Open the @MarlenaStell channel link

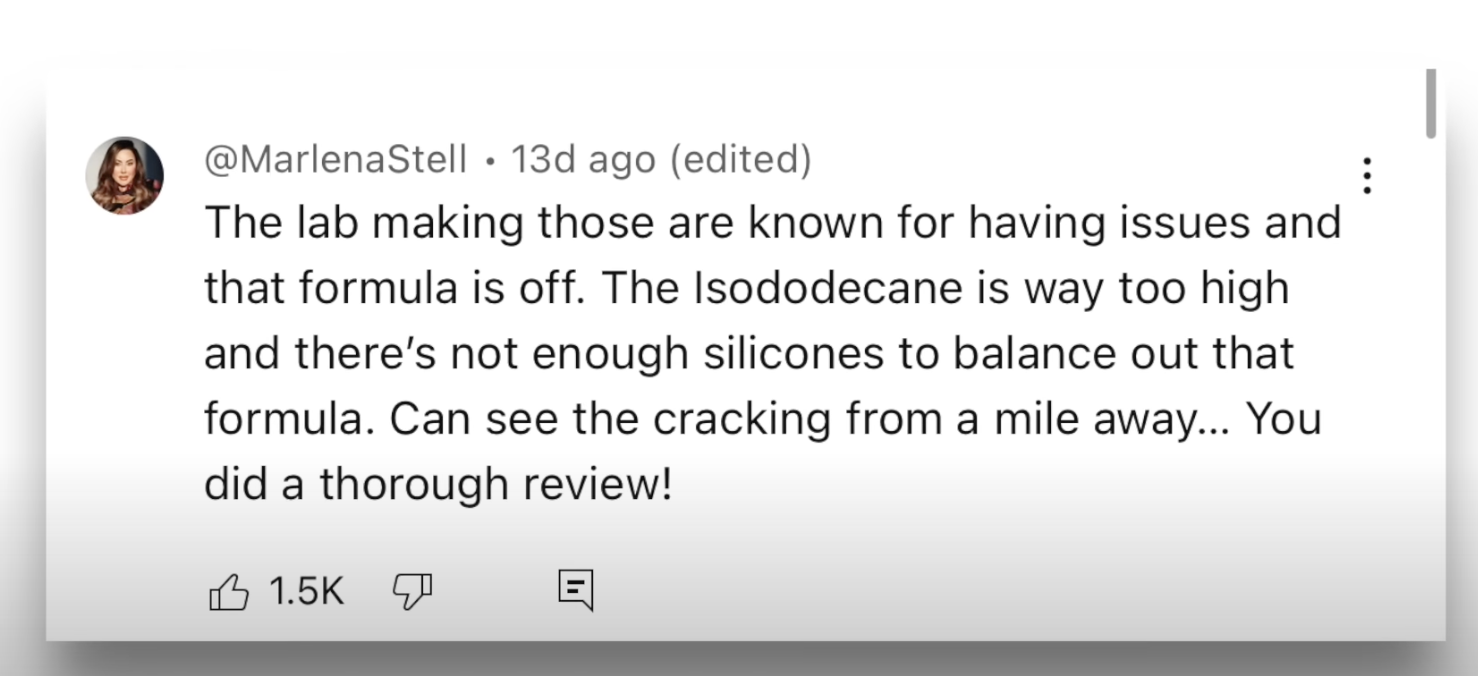click(x=336, y=159)
